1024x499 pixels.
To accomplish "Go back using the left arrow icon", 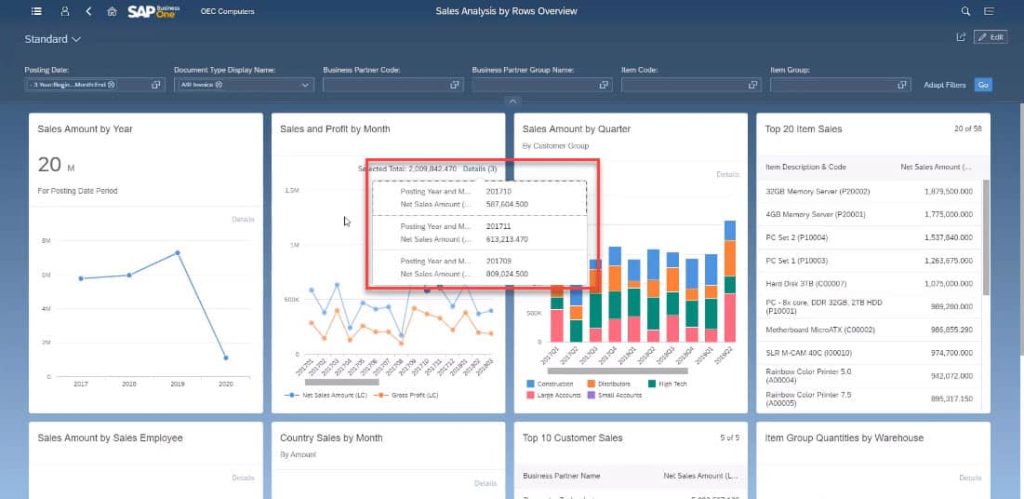I will tap(88, 11).
